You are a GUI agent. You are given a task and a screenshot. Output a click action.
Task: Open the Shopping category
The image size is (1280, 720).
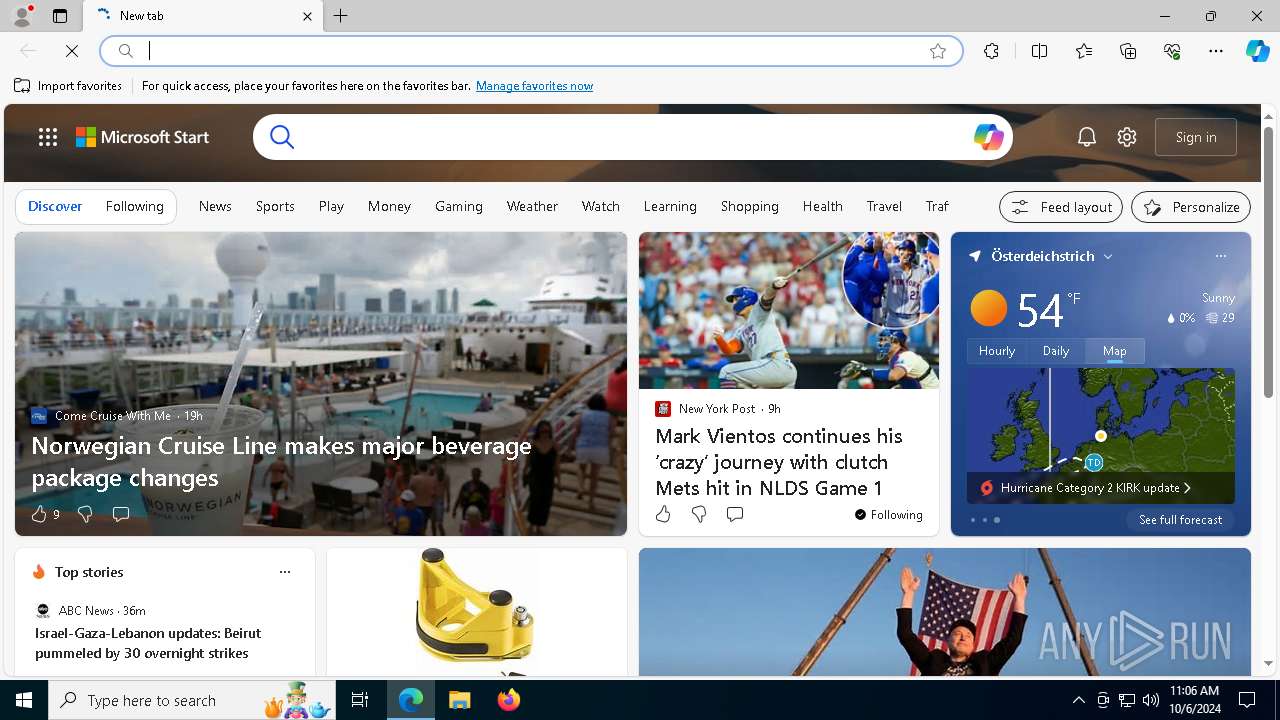749,206
